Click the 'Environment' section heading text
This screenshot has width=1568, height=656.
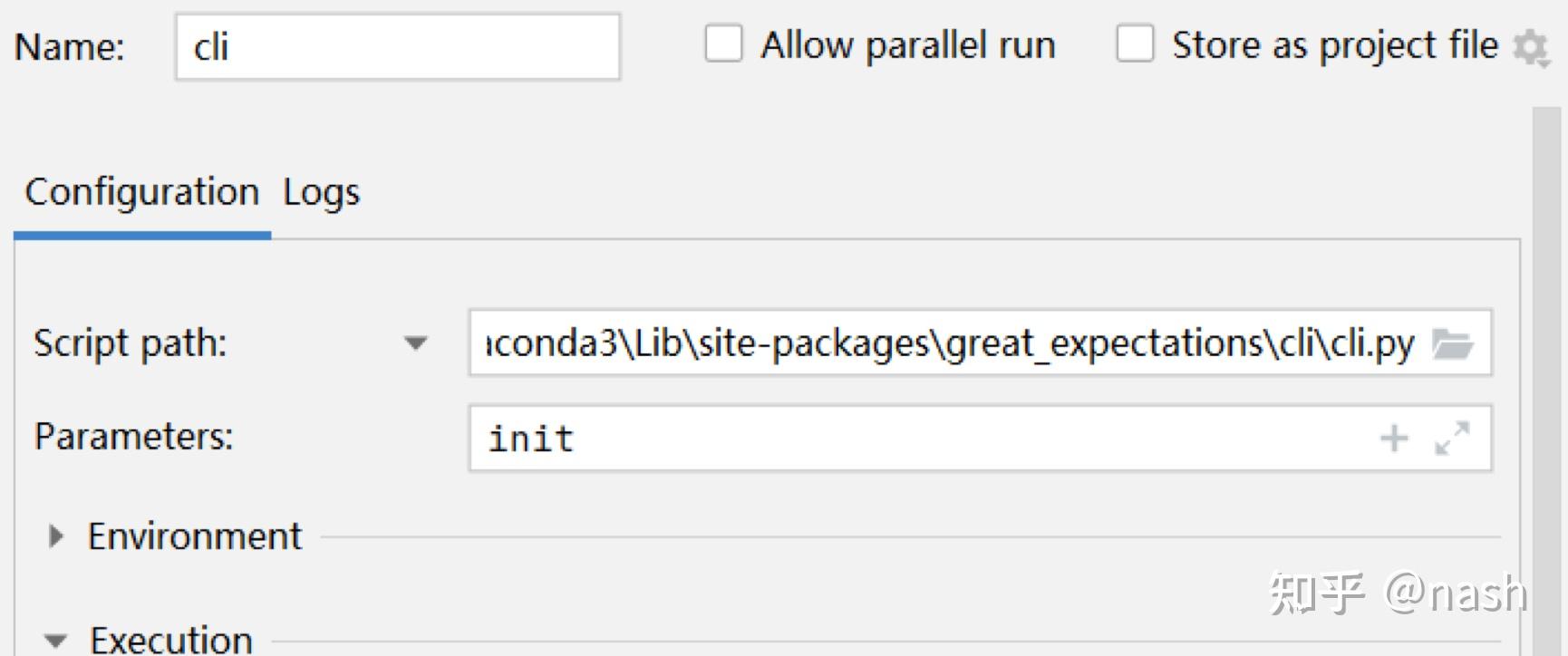(194, 536)
